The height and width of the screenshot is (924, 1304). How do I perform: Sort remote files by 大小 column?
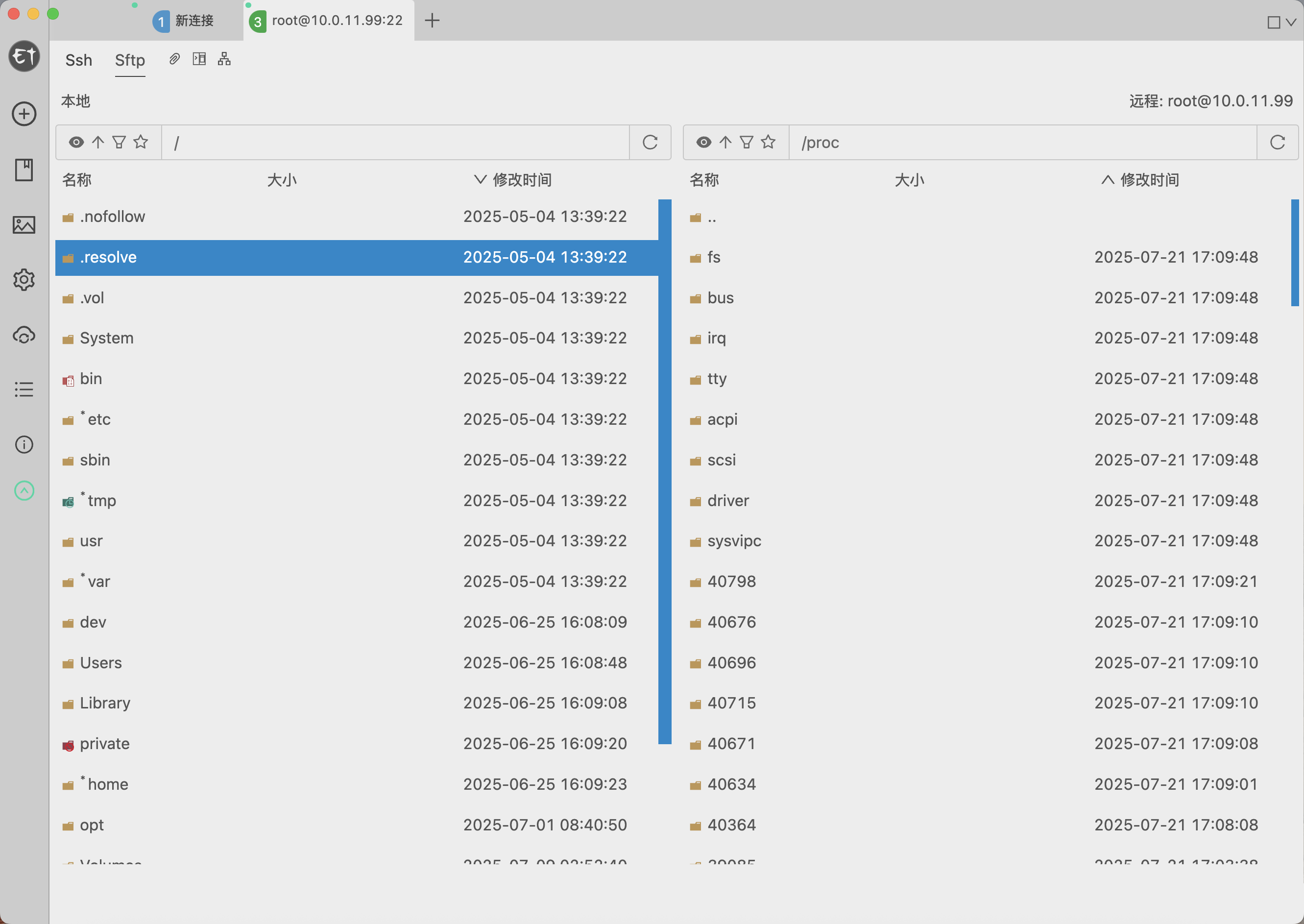point(909,180)
